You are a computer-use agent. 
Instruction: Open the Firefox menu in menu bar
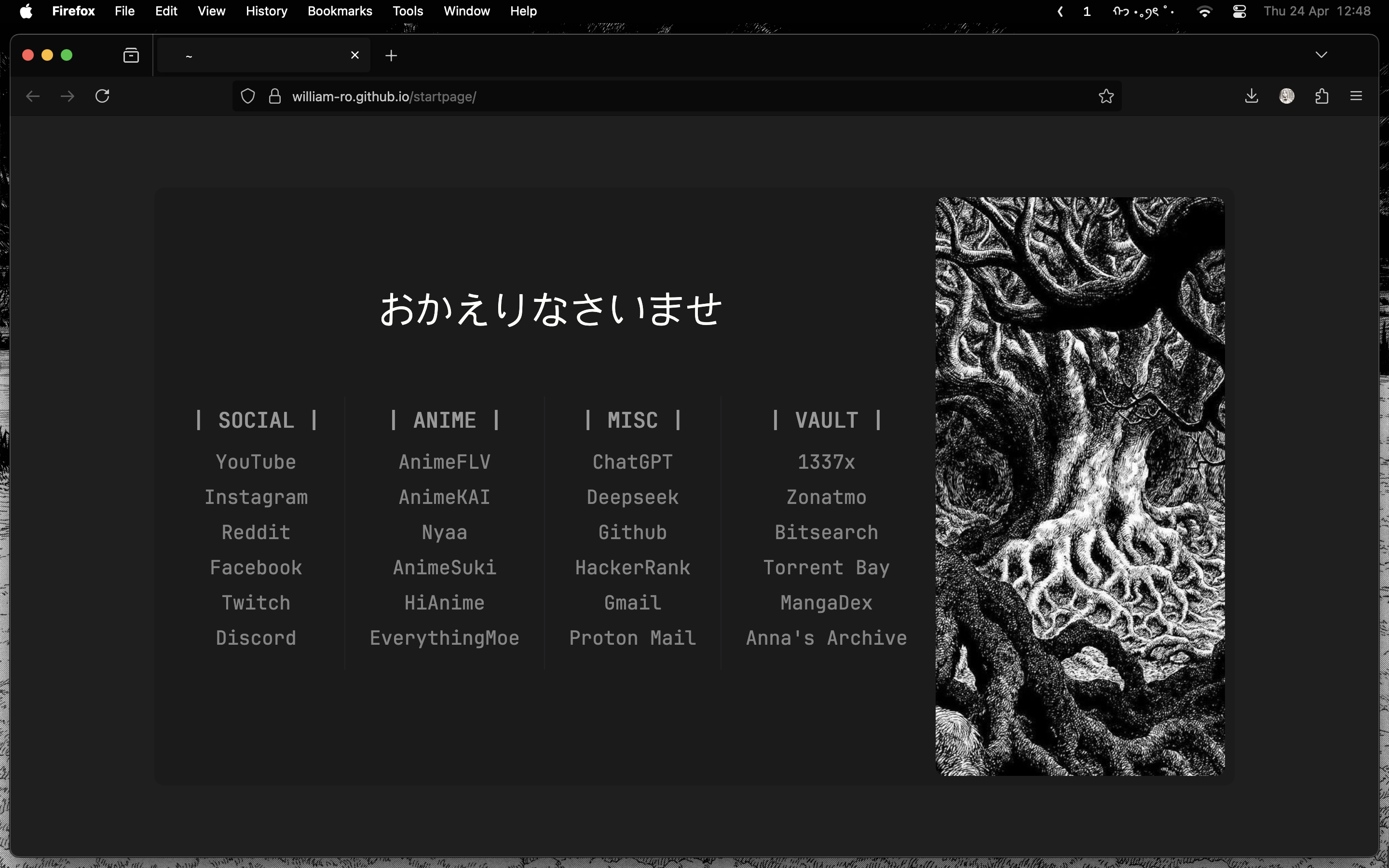[x=73, y=11]
